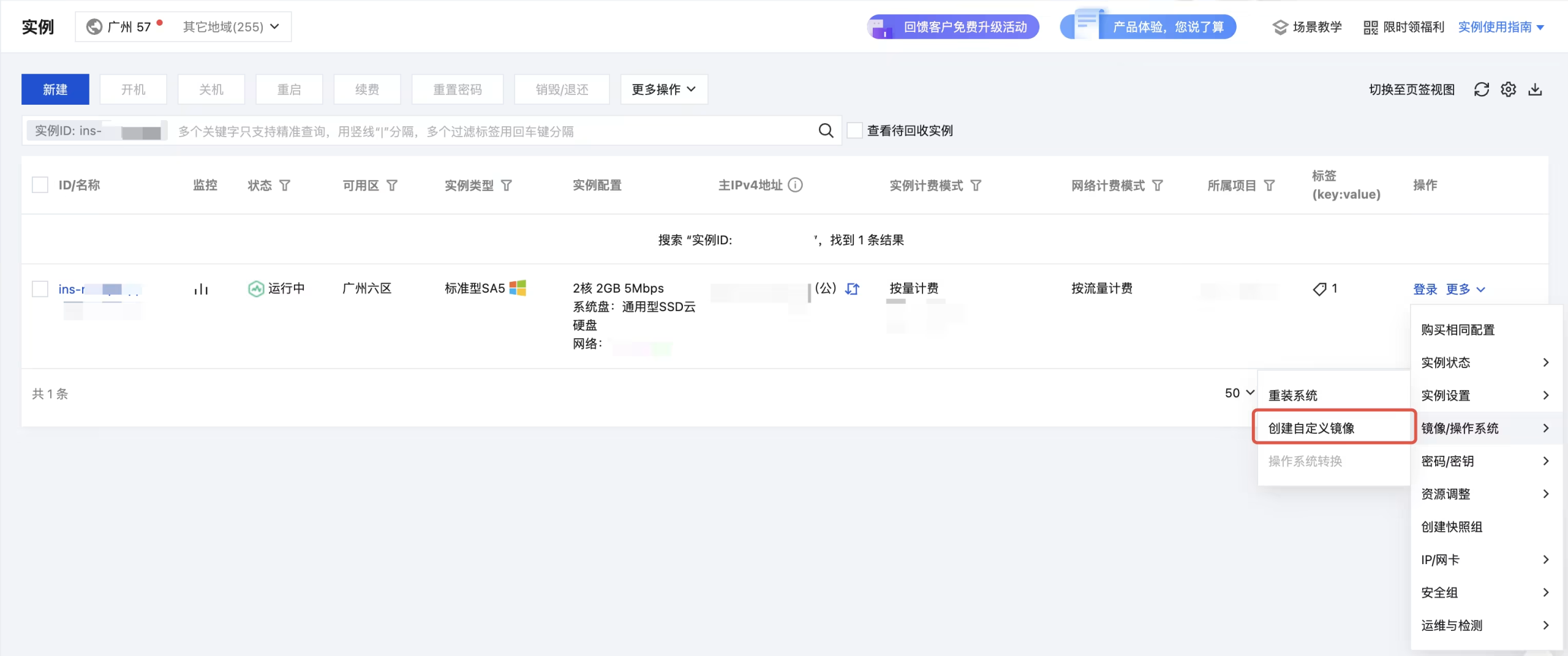Check the instance row checkbox
1568x656 pixels.
[40, 288]
